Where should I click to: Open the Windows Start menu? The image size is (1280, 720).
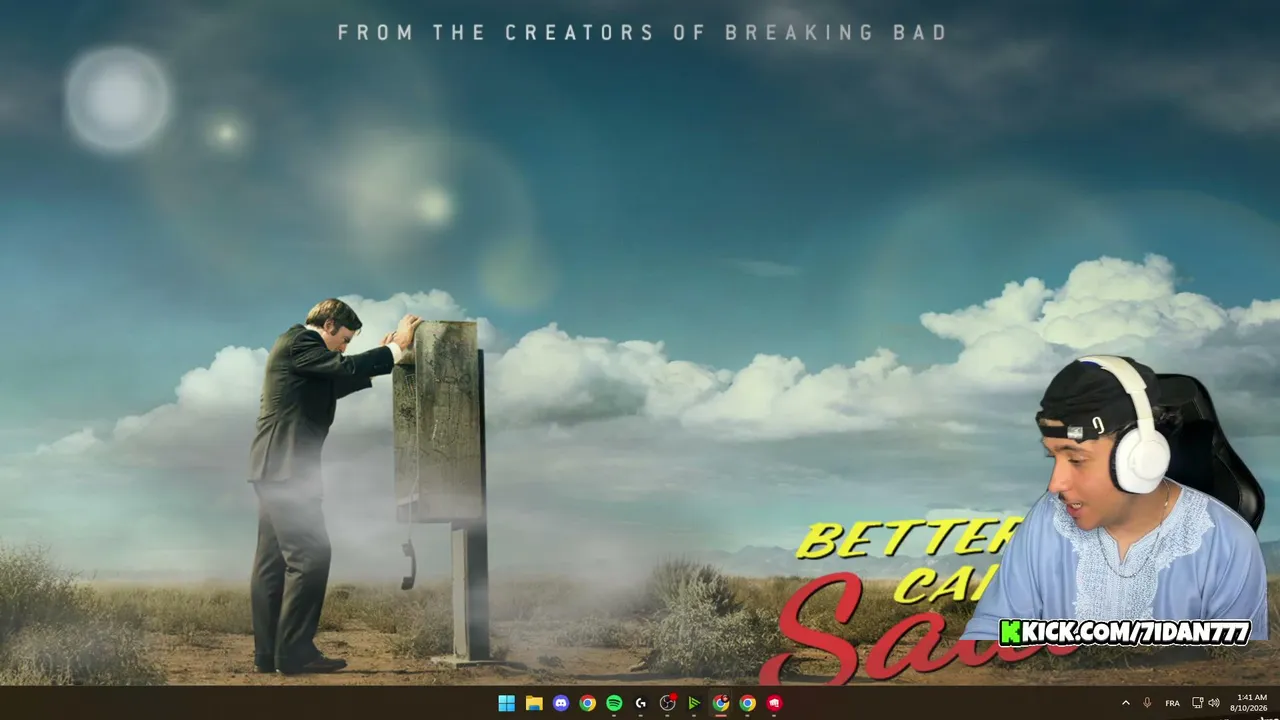coord(507,703)
